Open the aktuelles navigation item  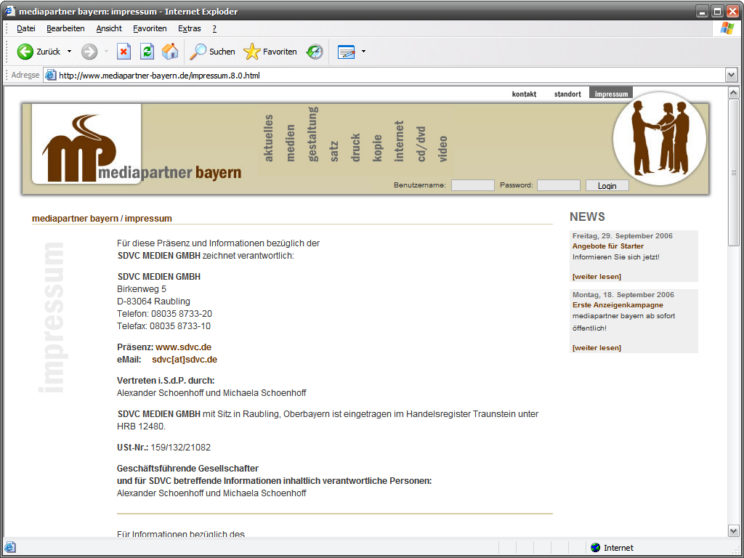coord(269,138)
